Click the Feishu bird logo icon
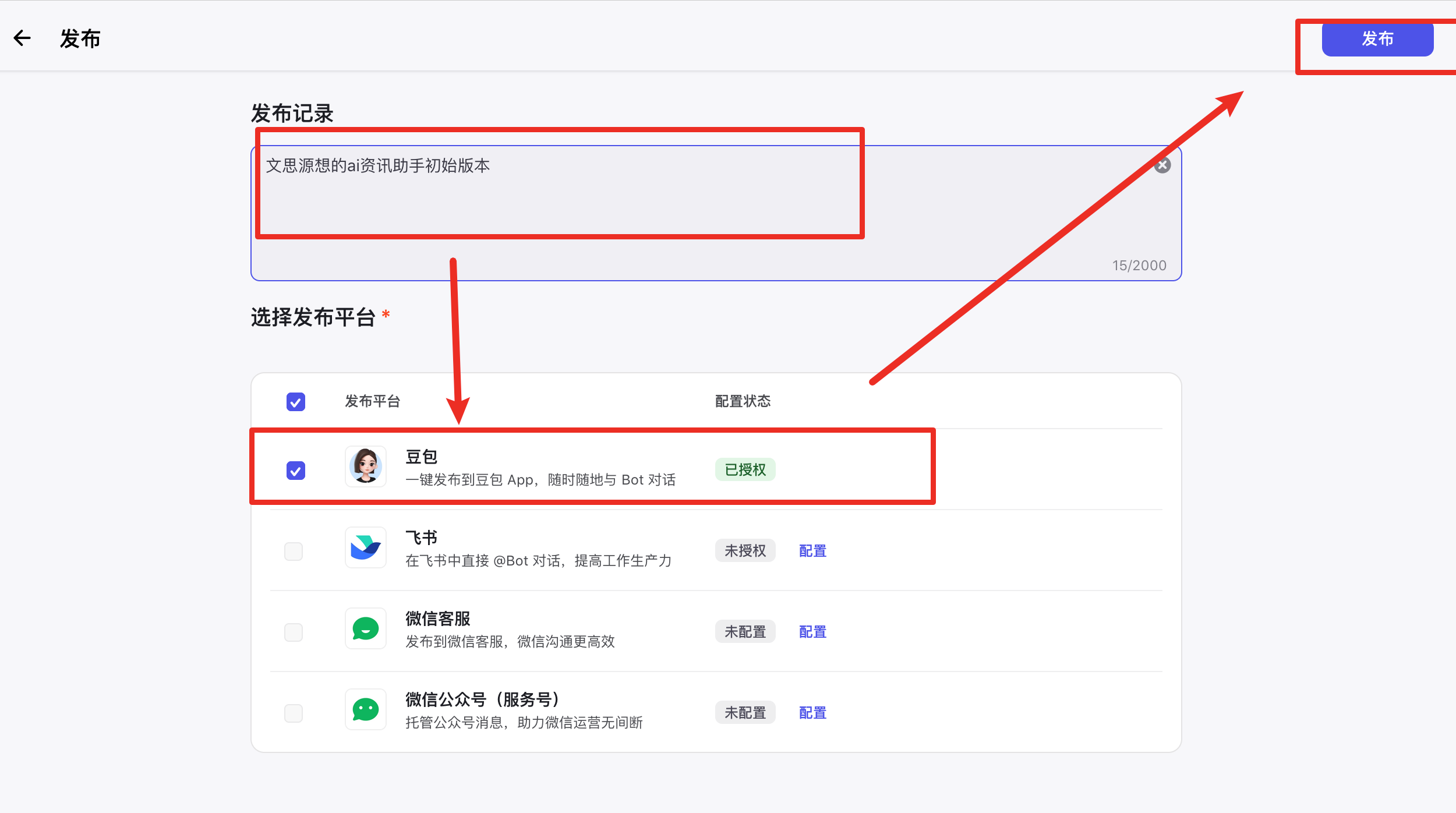 coord(366,547)
